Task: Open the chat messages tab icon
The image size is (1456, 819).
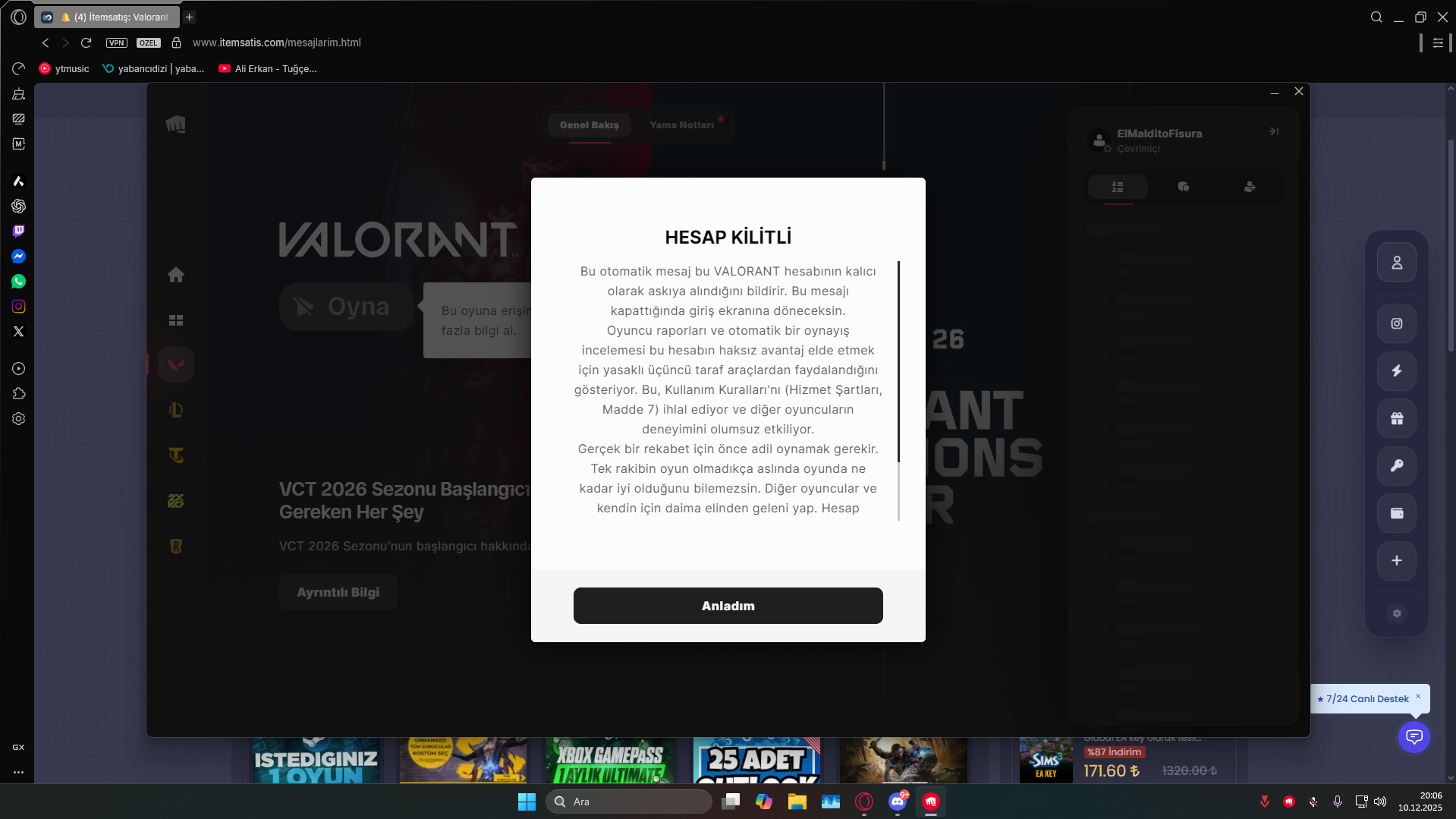Action: tap(1184, 187)
